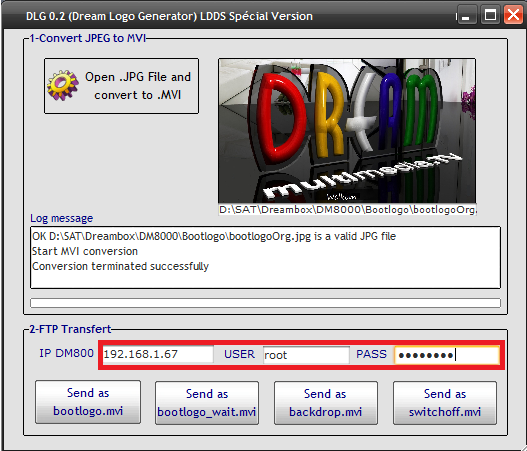
Task: Open .JPG File and convert to .MVI
Action: click(x=121, y=86)
